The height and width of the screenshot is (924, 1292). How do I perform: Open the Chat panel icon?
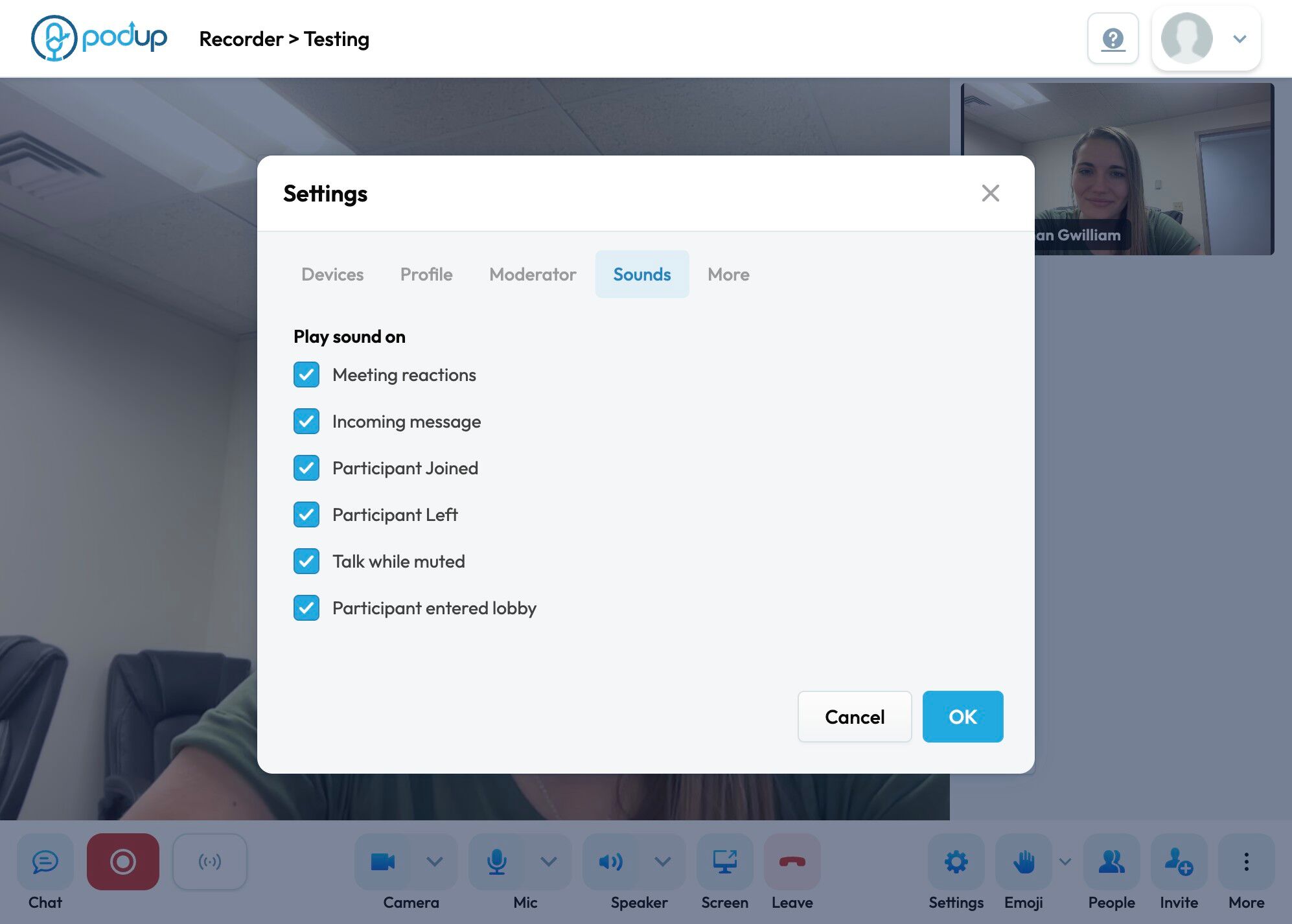click(x=45, y=861)
